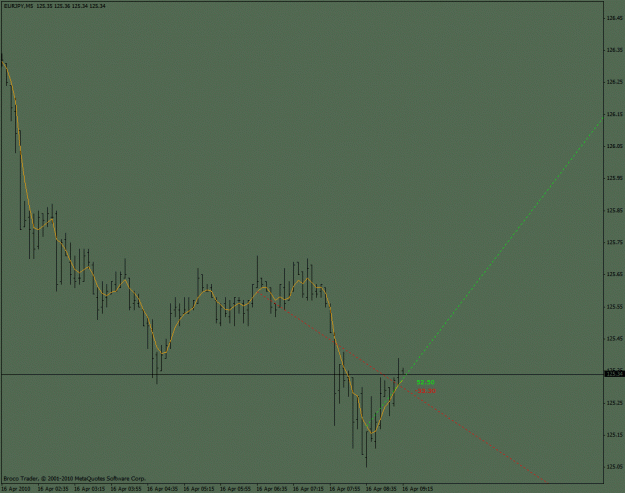Screen dimensions: 625x493
Task: Click the 125.75 price scale label
Action: coord(614,242)
